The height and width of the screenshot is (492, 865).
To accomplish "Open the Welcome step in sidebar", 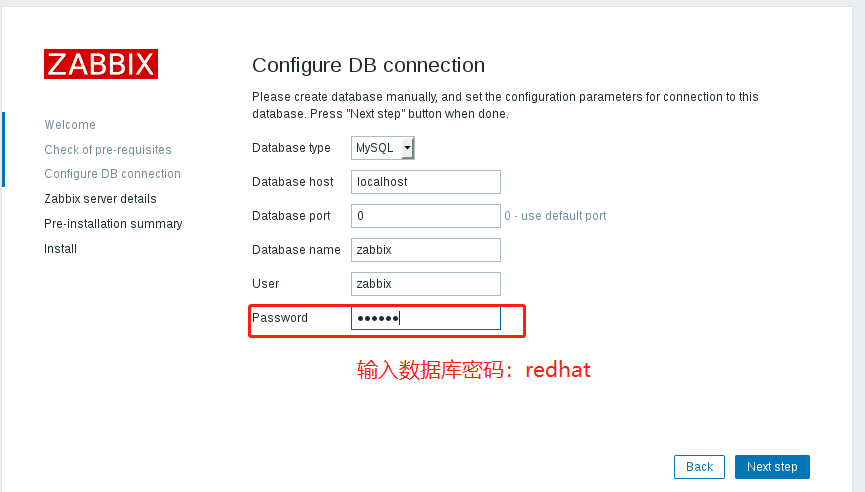I will tap(70, 125).
